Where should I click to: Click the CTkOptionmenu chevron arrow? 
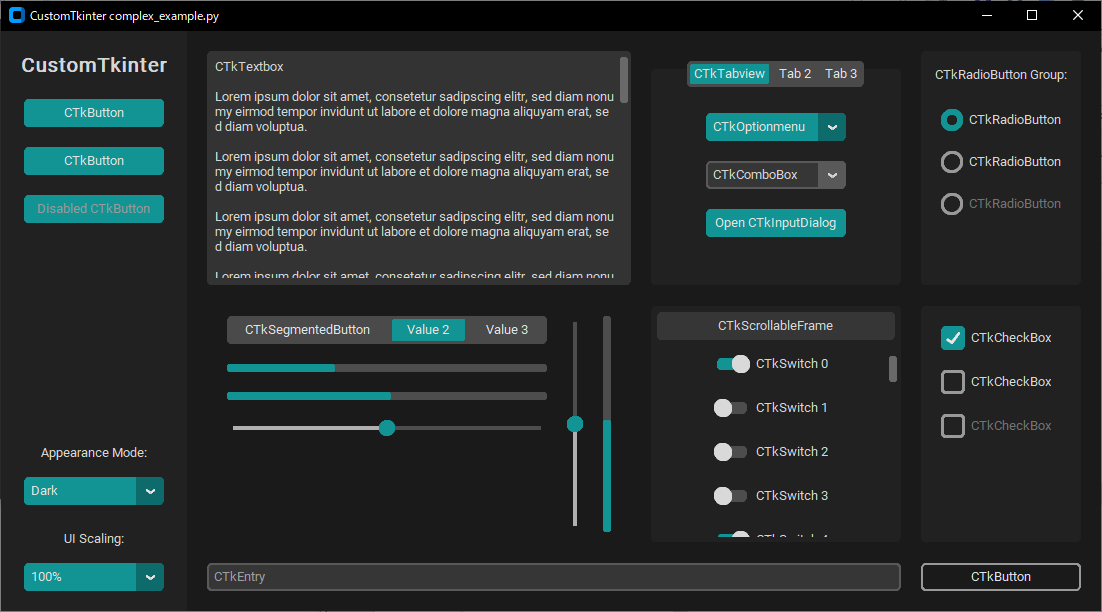pyautogui.click(x=832, y=127)
